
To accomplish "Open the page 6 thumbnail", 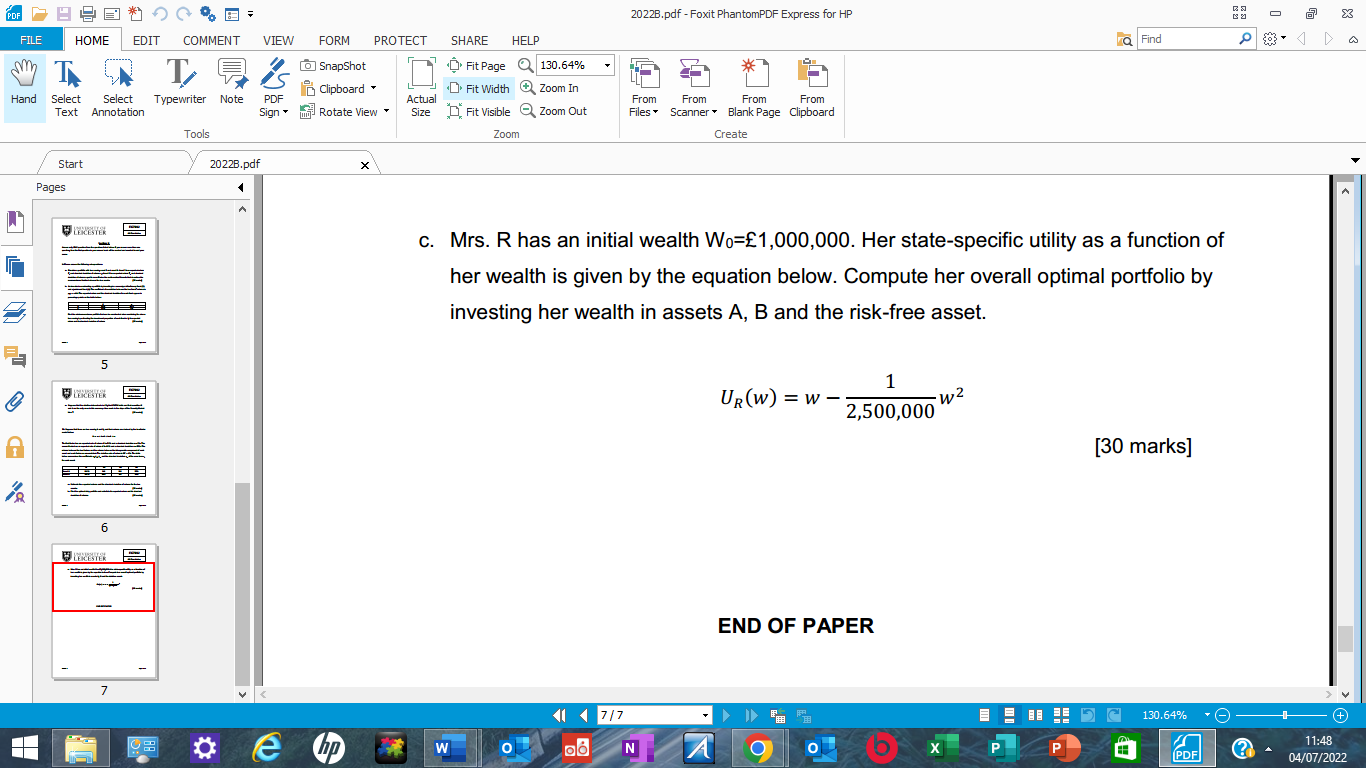I will [x=104, y=449].
